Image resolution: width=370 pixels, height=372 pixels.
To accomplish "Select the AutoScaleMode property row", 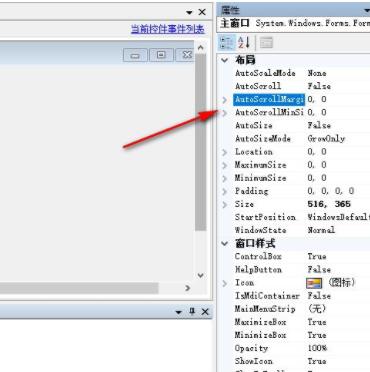I will coord(302,73).
